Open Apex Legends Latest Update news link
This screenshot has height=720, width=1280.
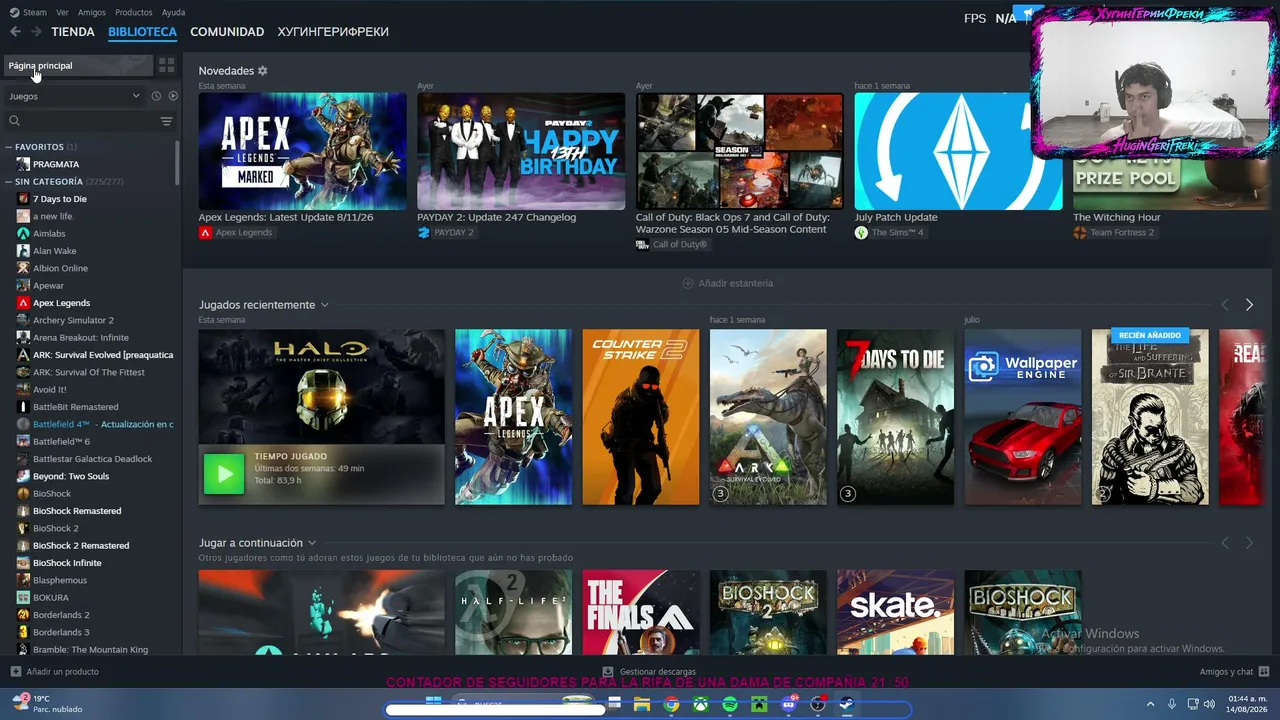click(286, 217)
